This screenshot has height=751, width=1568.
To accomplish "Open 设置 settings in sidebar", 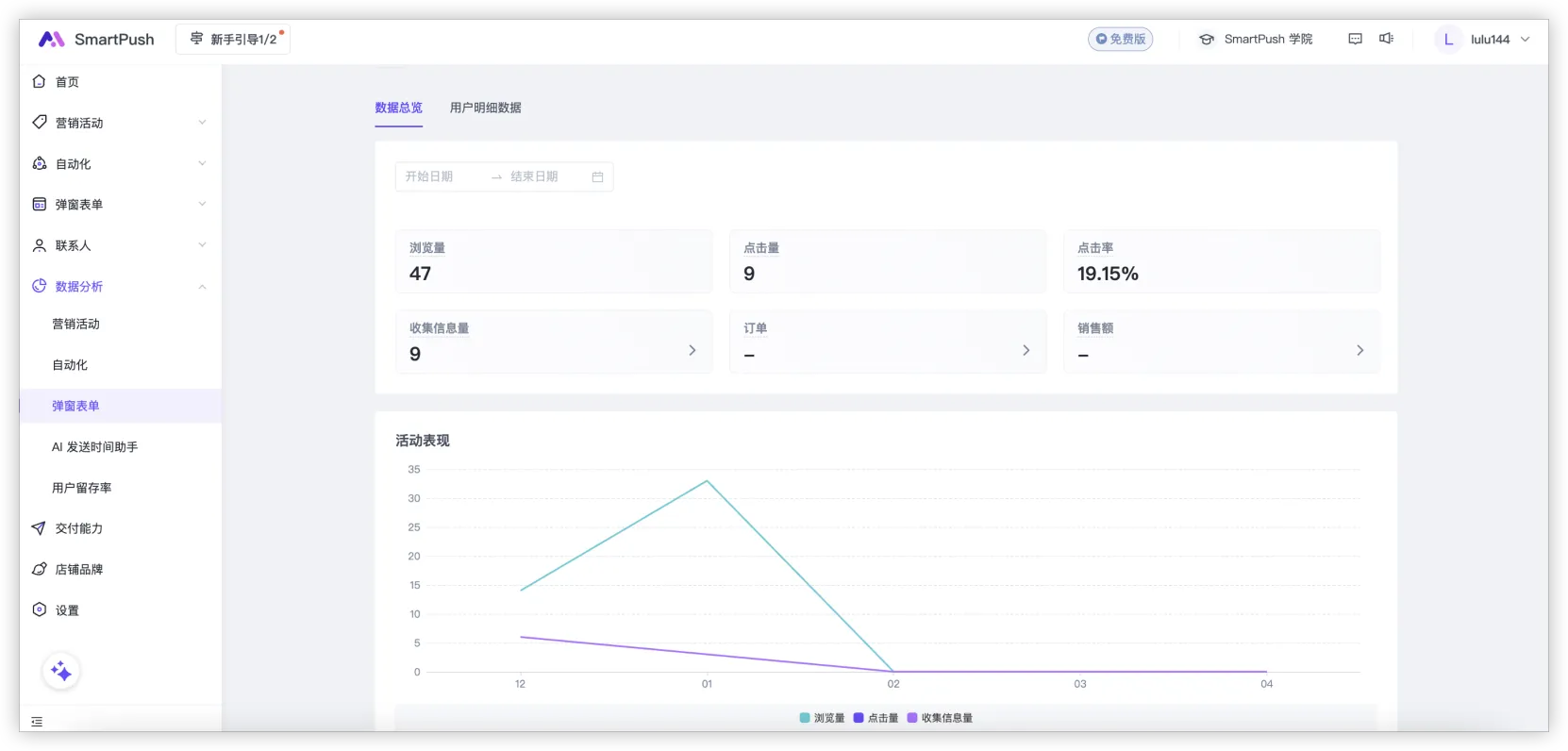I will pyautogui.click(x=67, y=610).
